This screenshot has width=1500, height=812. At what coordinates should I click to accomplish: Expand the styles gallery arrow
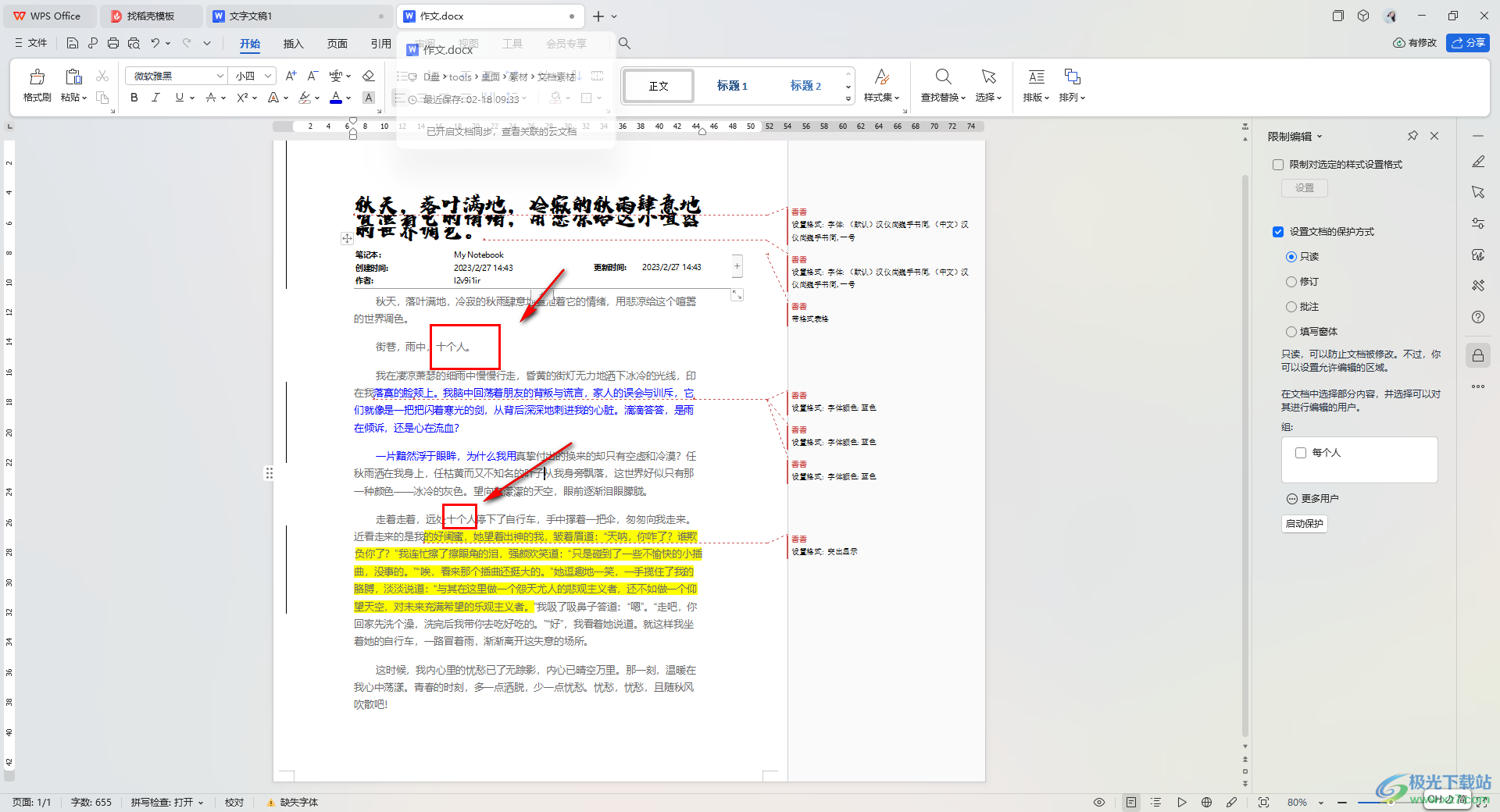[x=848, y=99]
